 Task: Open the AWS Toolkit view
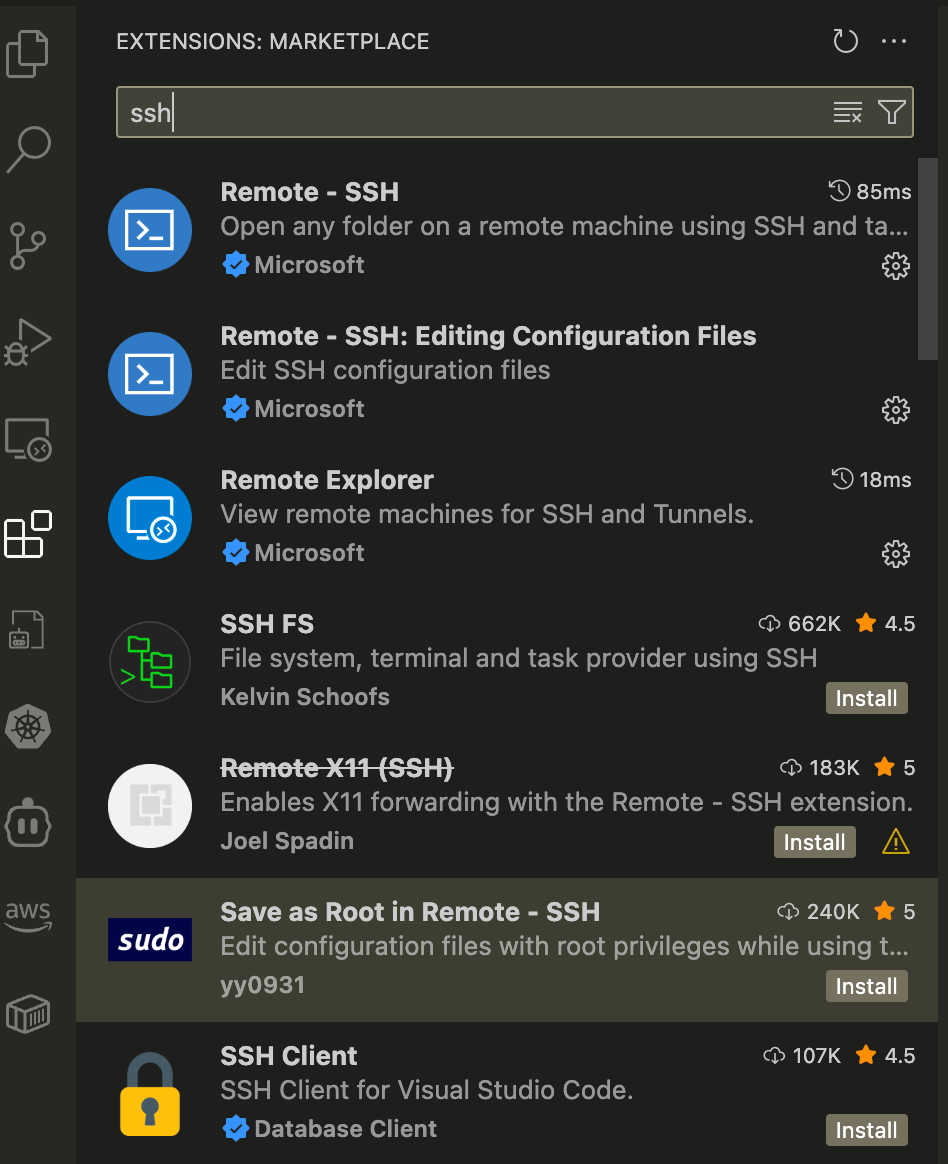click(x=28, y=915)
